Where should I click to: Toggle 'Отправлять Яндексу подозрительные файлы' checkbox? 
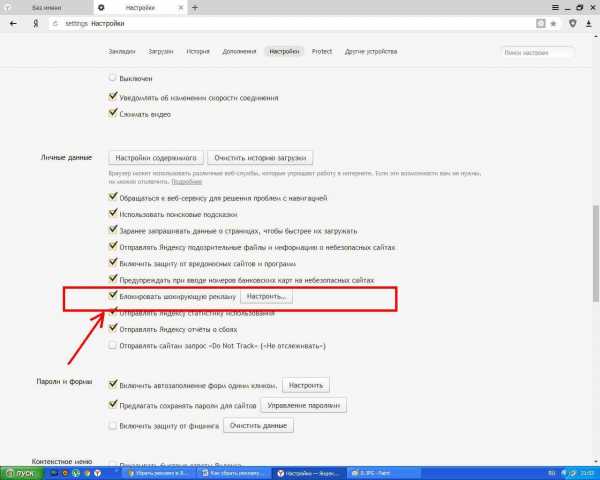point(112,246)
